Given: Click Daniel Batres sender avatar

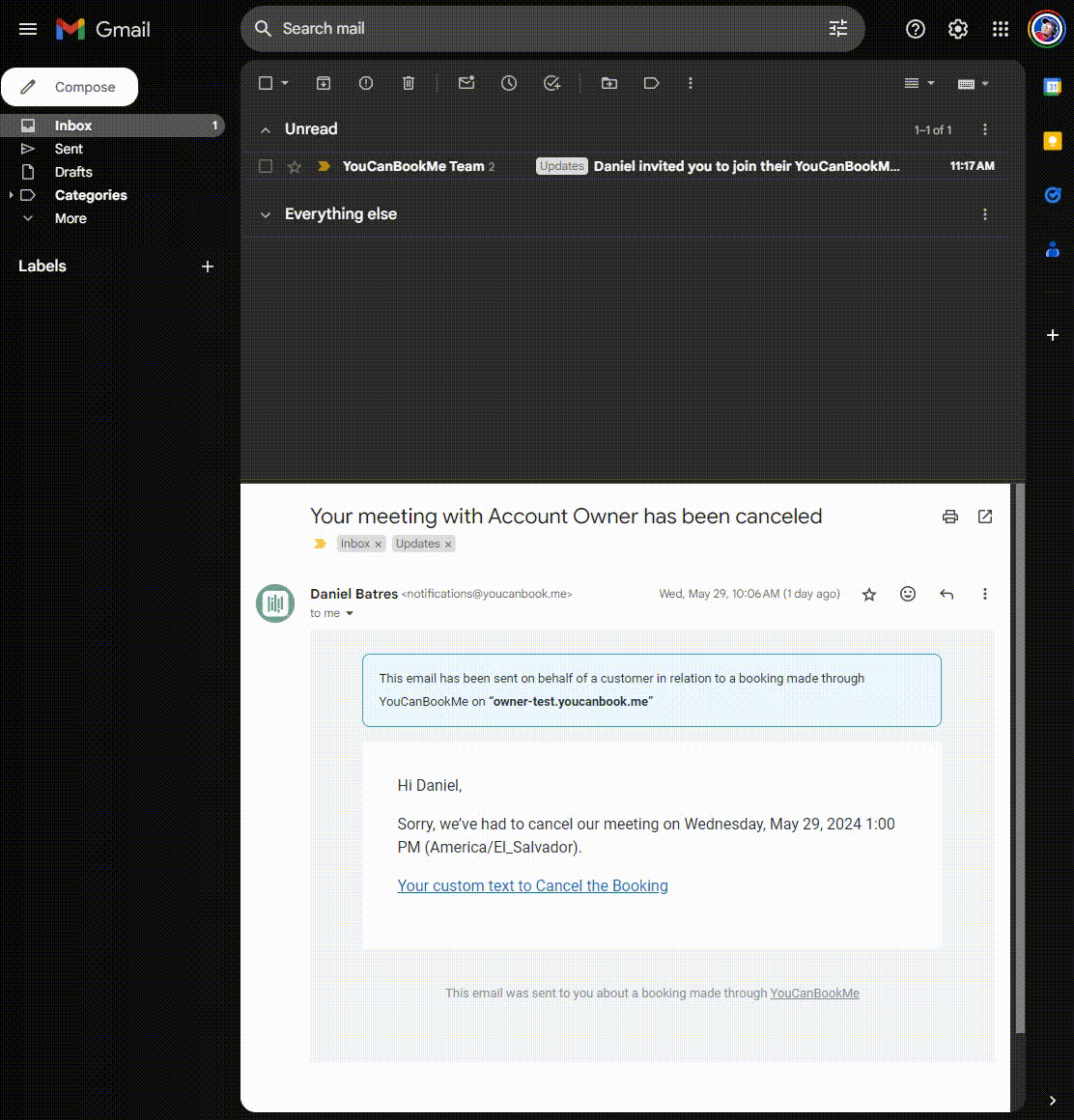Looking at the screenshot, I should [275, 603].
